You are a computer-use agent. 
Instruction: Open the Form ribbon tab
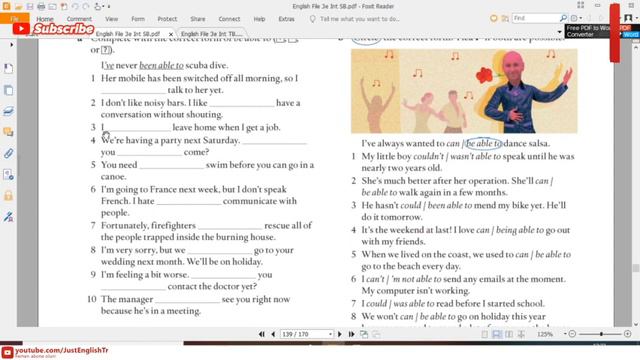[x=138, y=19]
